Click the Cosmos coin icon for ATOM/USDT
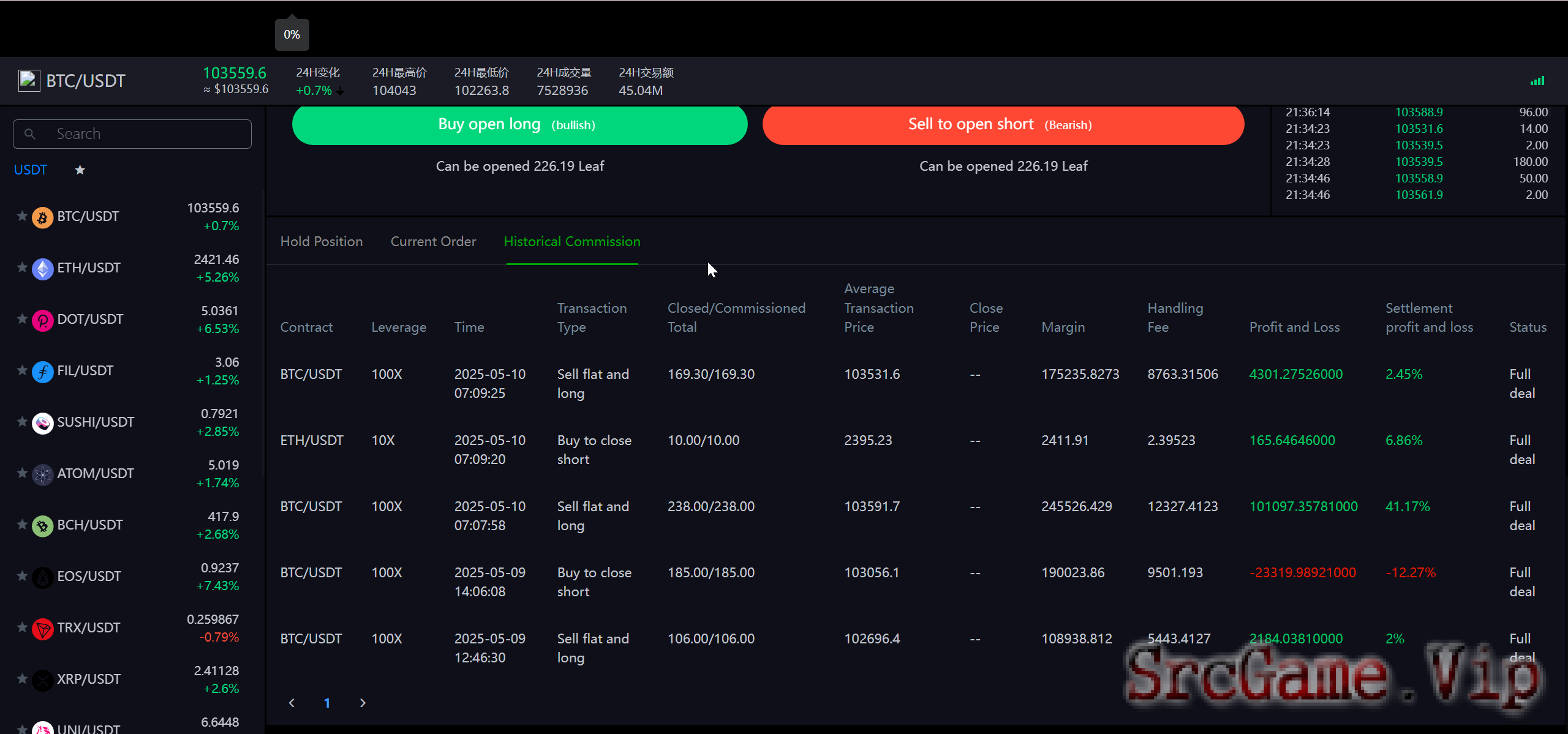The height and width of the screenshot is (734, 1568). pos(42,474)
